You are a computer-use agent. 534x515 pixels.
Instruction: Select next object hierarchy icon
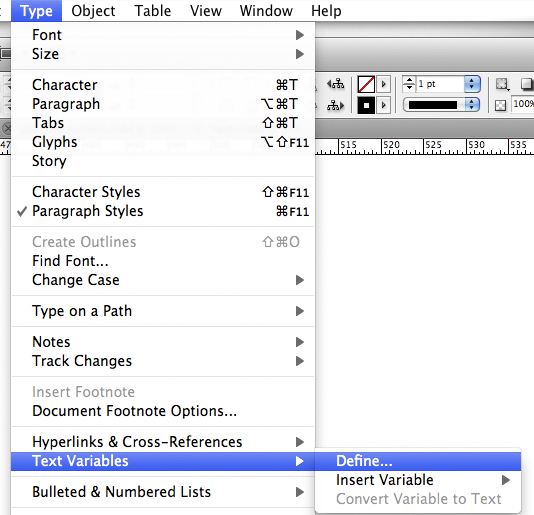point(335,106)
